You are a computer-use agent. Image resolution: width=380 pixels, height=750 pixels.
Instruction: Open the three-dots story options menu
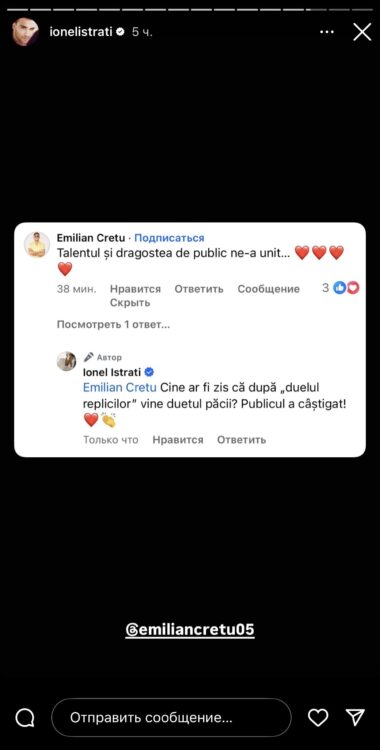pos(327,32)
